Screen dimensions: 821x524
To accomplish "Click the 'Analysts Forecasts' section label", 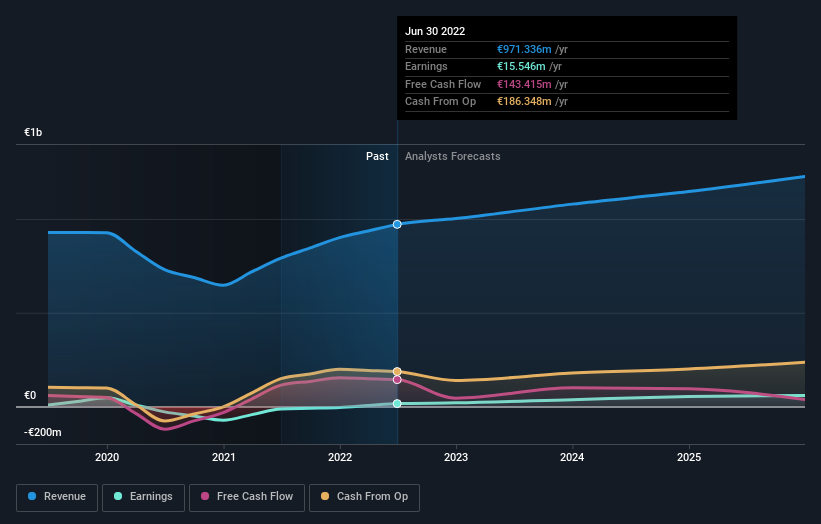I will [x=452, y=157].
